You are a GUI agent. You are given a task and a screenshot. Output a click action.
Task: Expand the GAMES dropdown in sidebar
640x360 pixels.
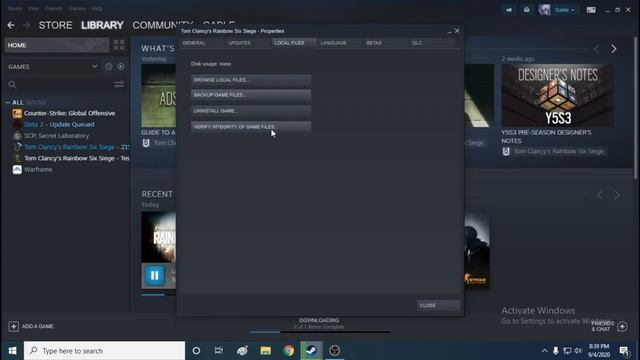[95, 67]
